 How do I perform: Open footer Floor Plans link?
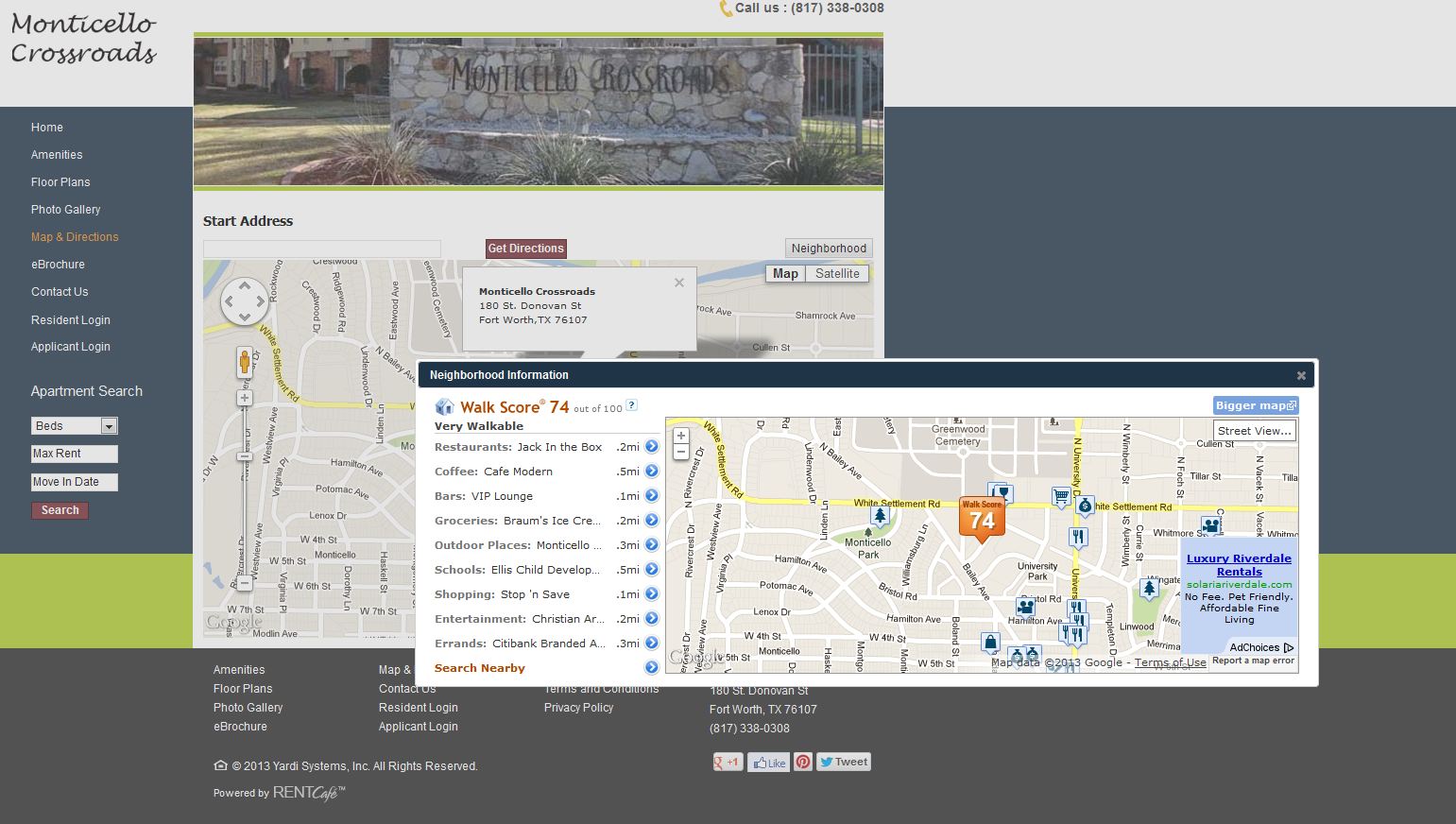click(x=243, y=689)
